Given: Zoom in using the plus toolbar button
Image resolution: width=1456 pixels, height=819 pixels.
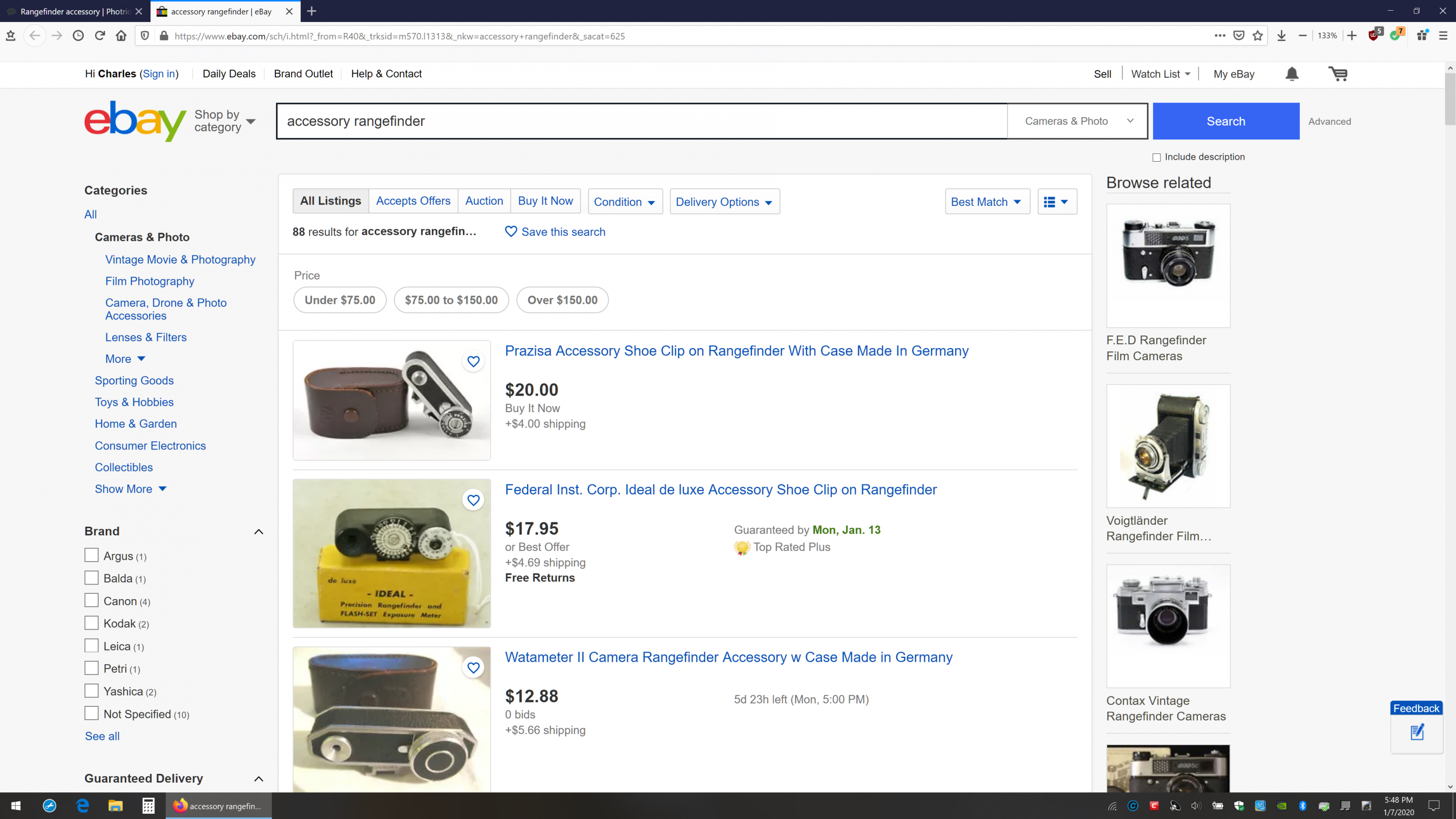Looking at the screenshot, I should pyautogui.click(x=1352, y=35).
